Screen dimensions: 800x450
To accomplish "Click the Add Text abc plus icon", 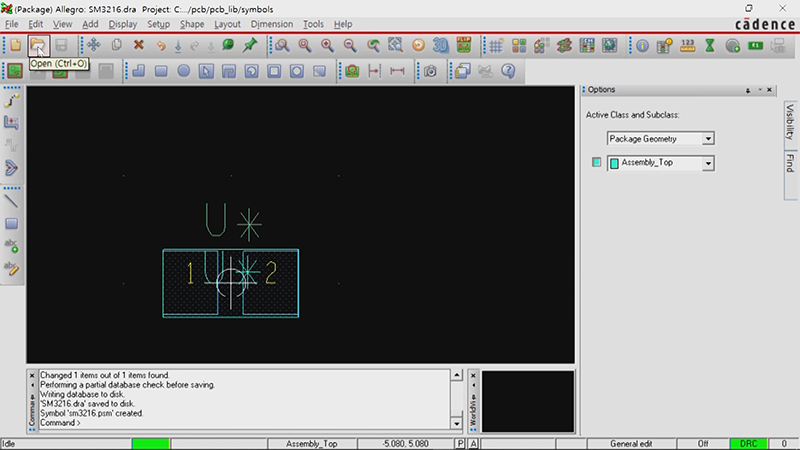I will [x=11, y=245].
